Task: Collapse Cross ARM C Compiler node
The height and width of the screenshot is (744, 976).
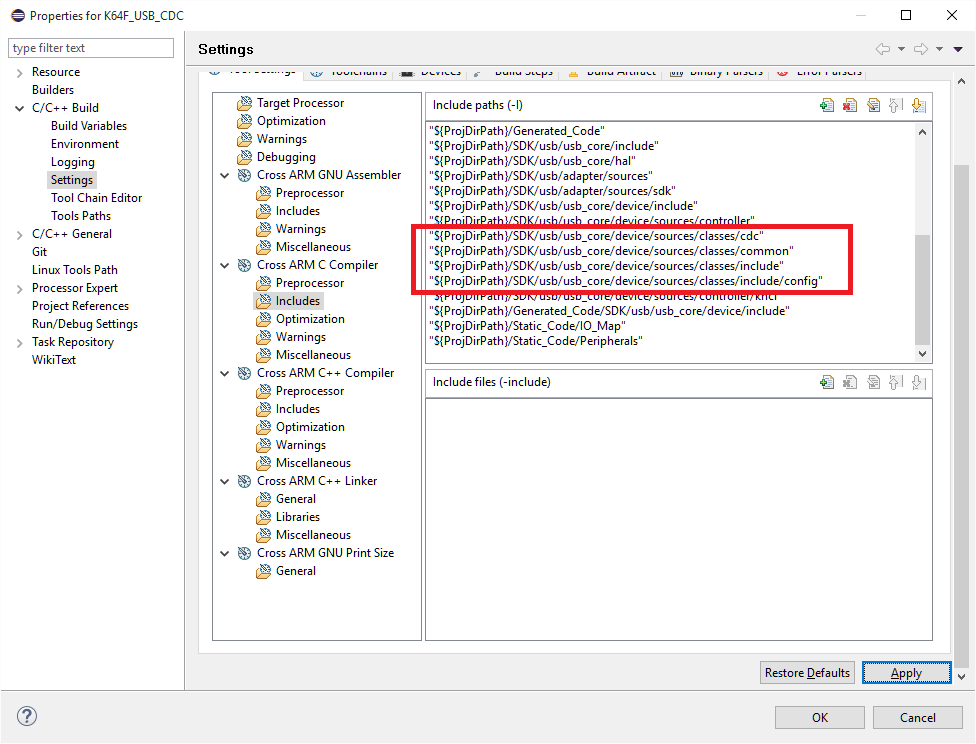Action: pyautogui.click(x=225, y=265)
